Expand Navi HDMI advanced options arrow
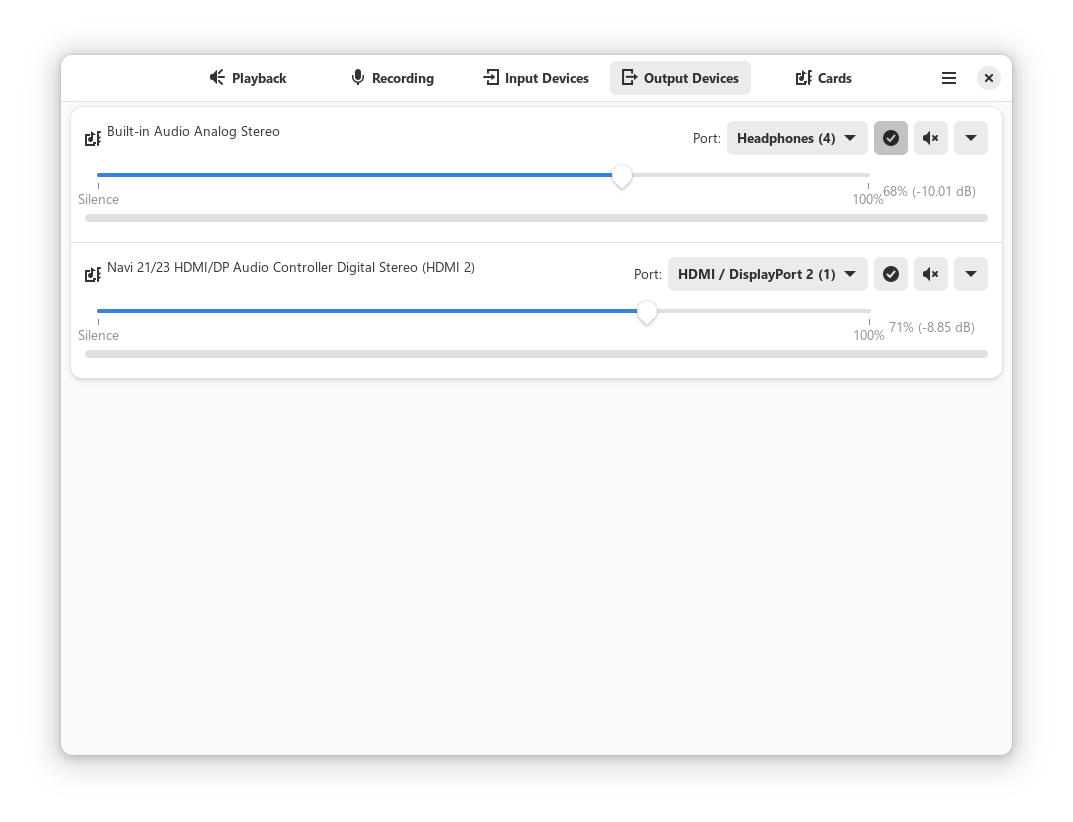Screen dimensions: 1073x822 pyautogui.click(x=971, y=274)
